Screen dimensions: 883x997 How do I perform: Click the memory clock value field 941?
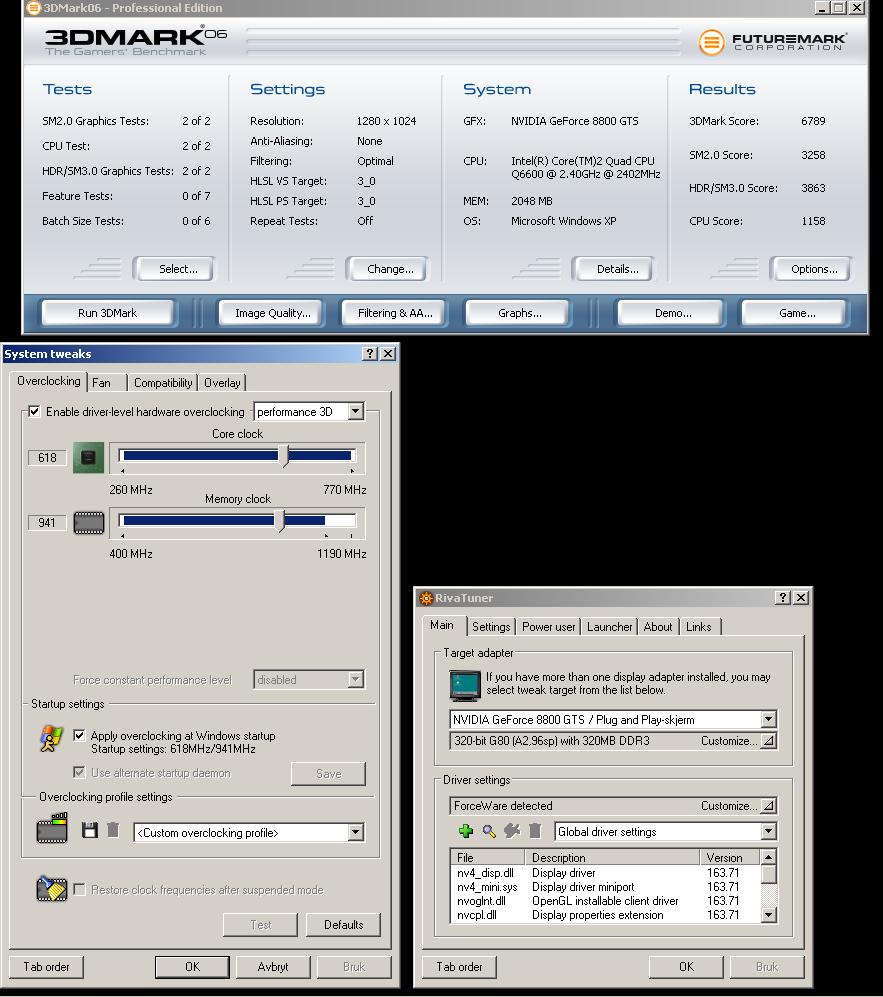47,523
